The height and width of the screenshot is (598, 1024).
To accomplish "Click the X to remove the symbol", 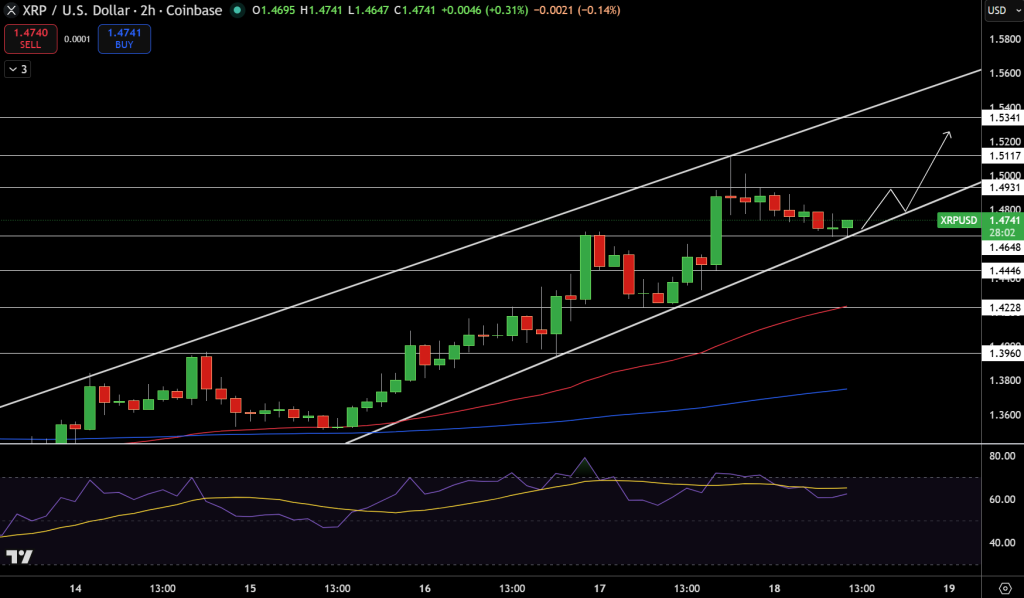I will pyautogui.click(x=9, y=9).
